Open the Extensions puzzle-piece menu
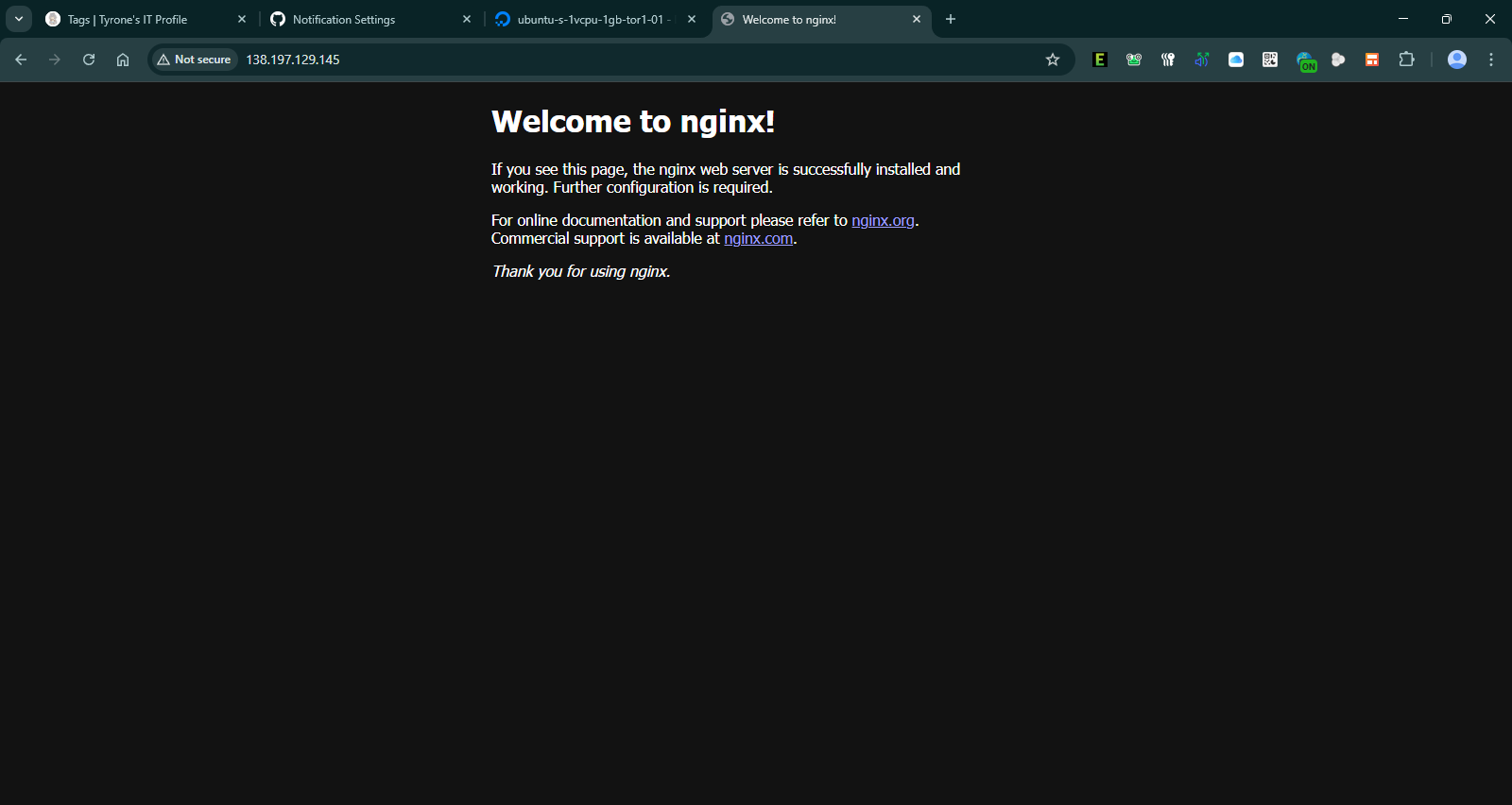This screenshot has width=1512, height=805. (1406, 60)
